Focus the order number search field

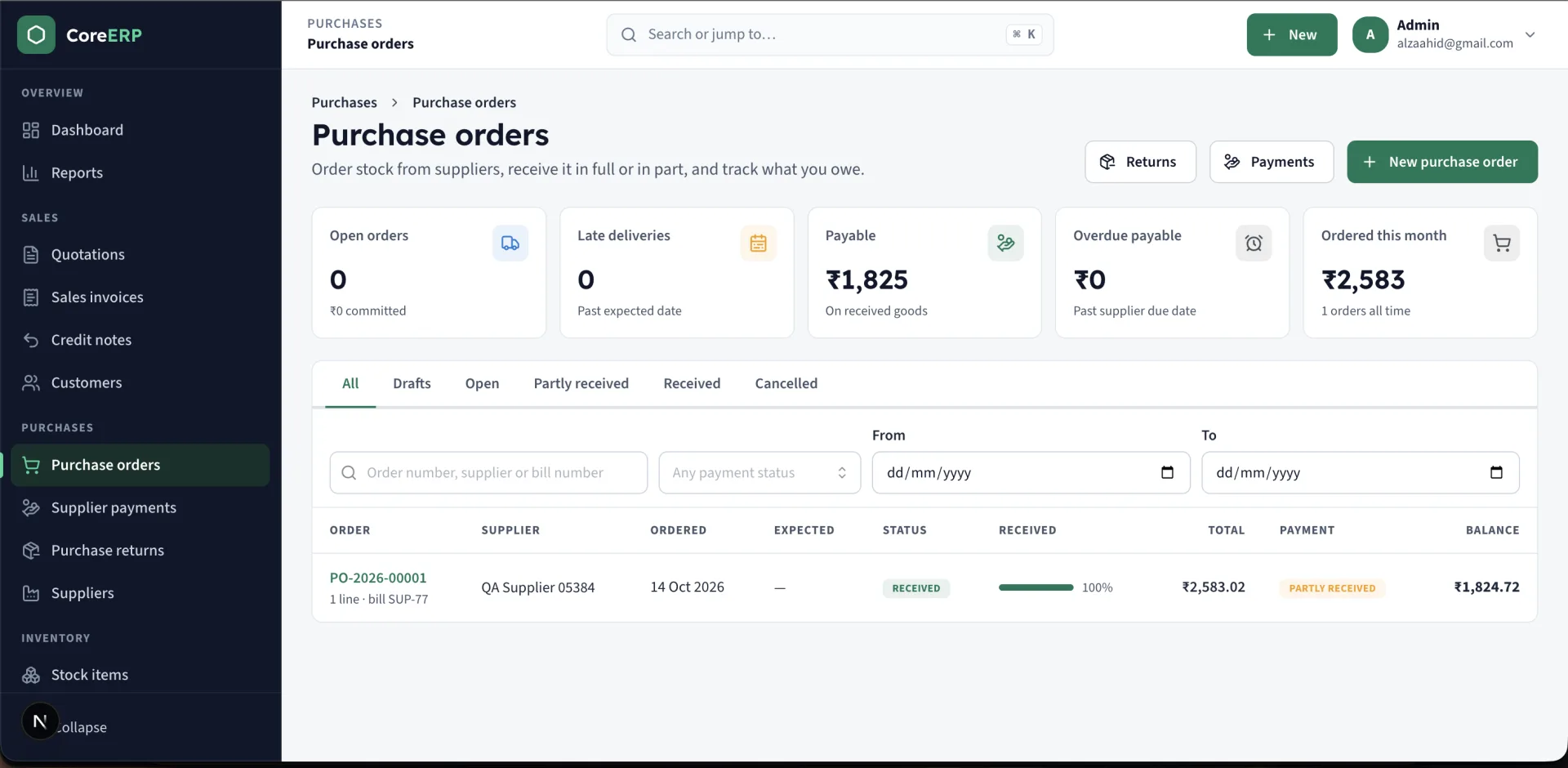click(x=488, y=472)
